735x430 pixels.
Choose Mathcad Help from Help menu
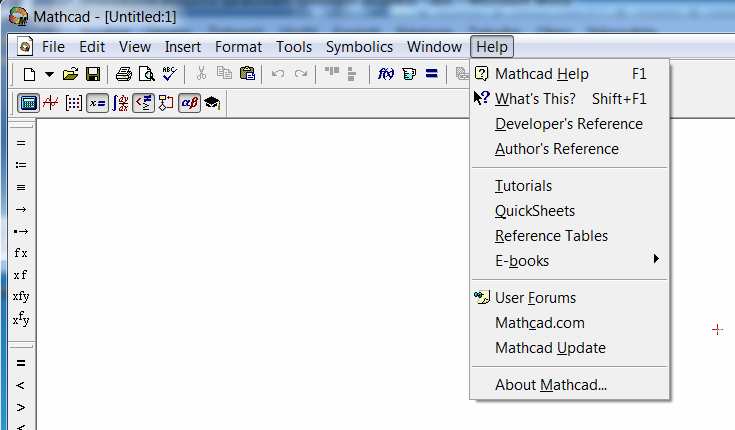tap(570, 74)
